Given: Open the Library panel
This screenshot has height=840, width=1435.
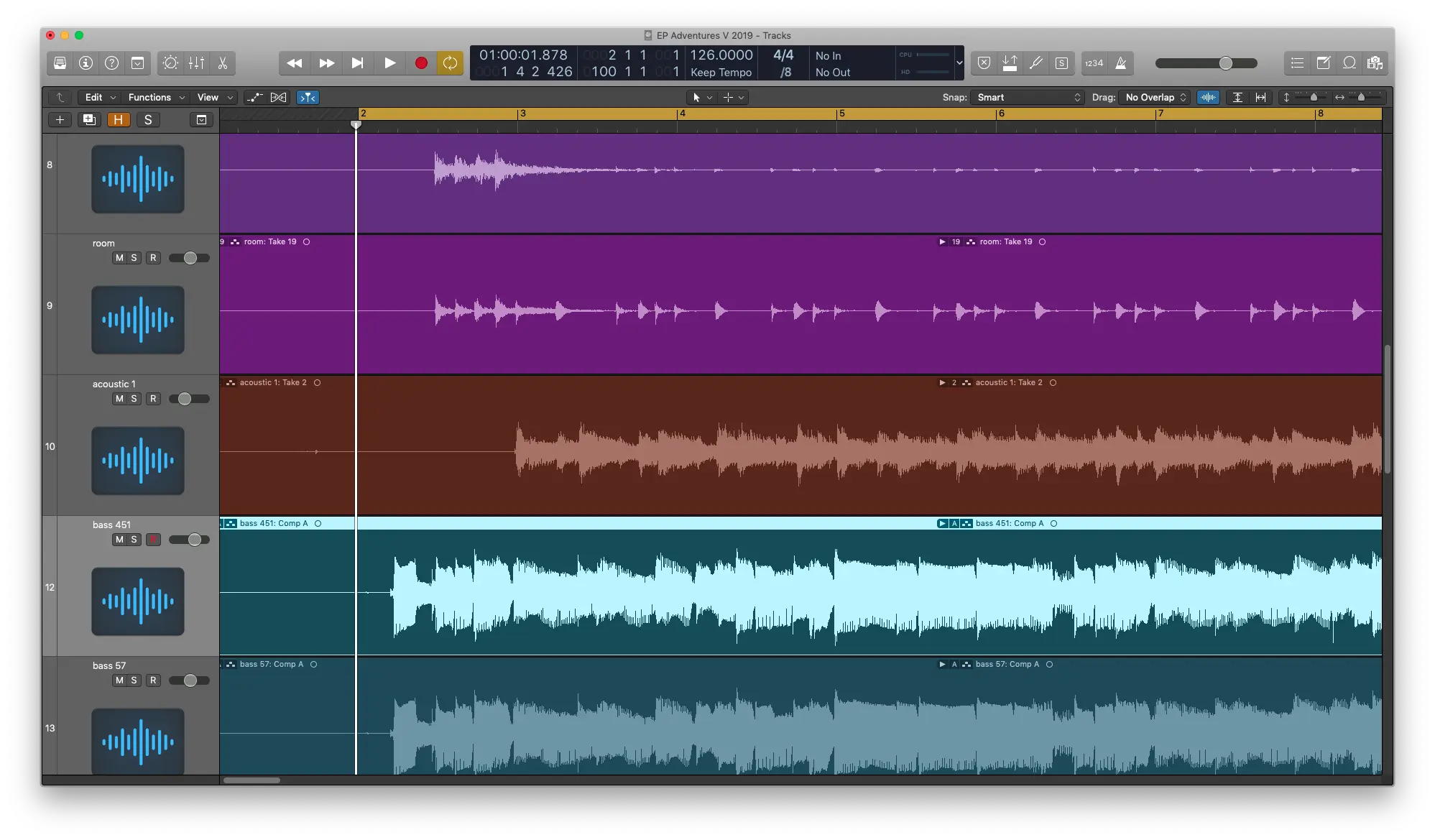Looking at the screenshot, I should [x=60, y=63].
